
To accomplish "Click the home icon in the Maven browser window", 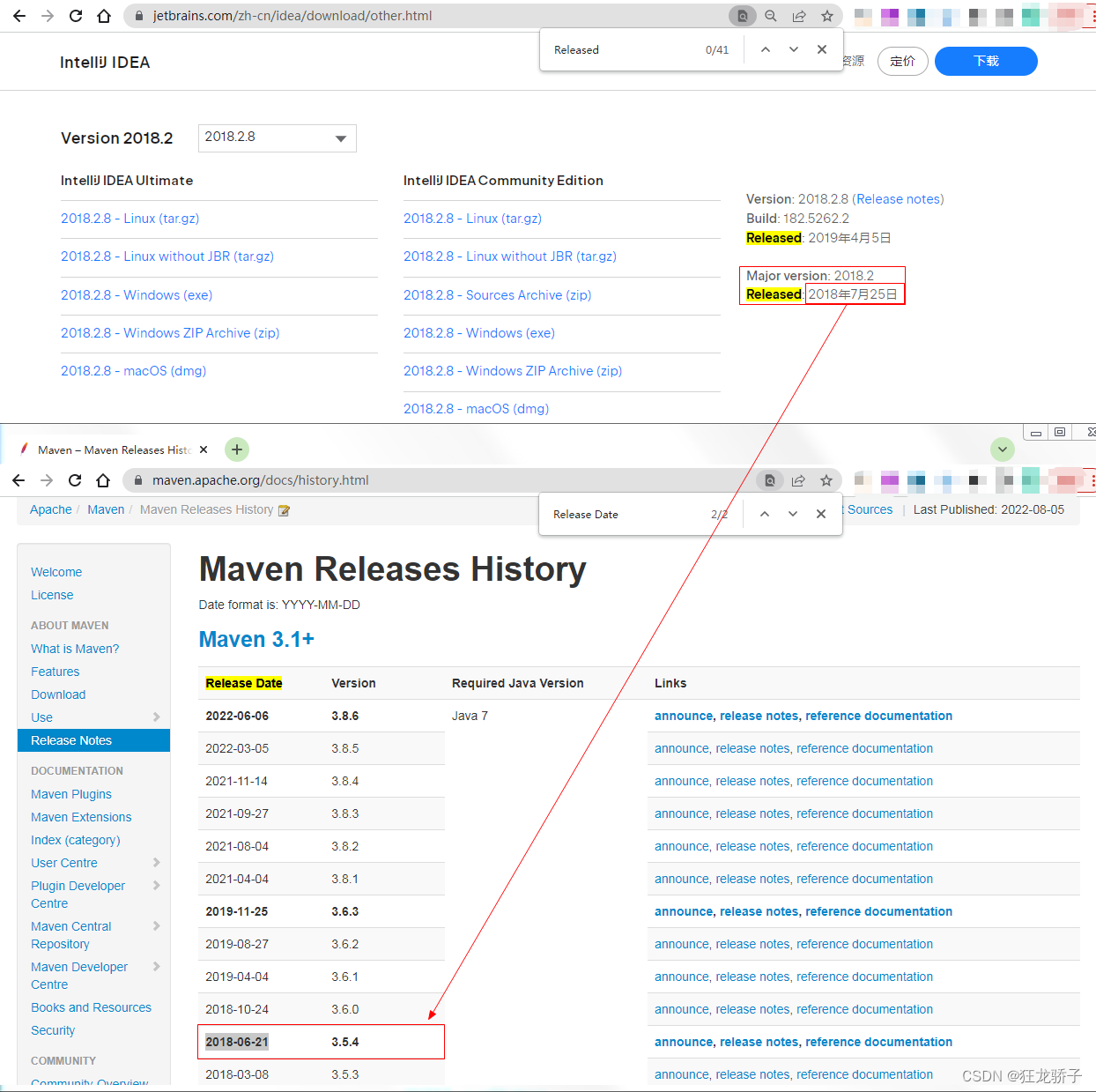I will click(103, 480).
